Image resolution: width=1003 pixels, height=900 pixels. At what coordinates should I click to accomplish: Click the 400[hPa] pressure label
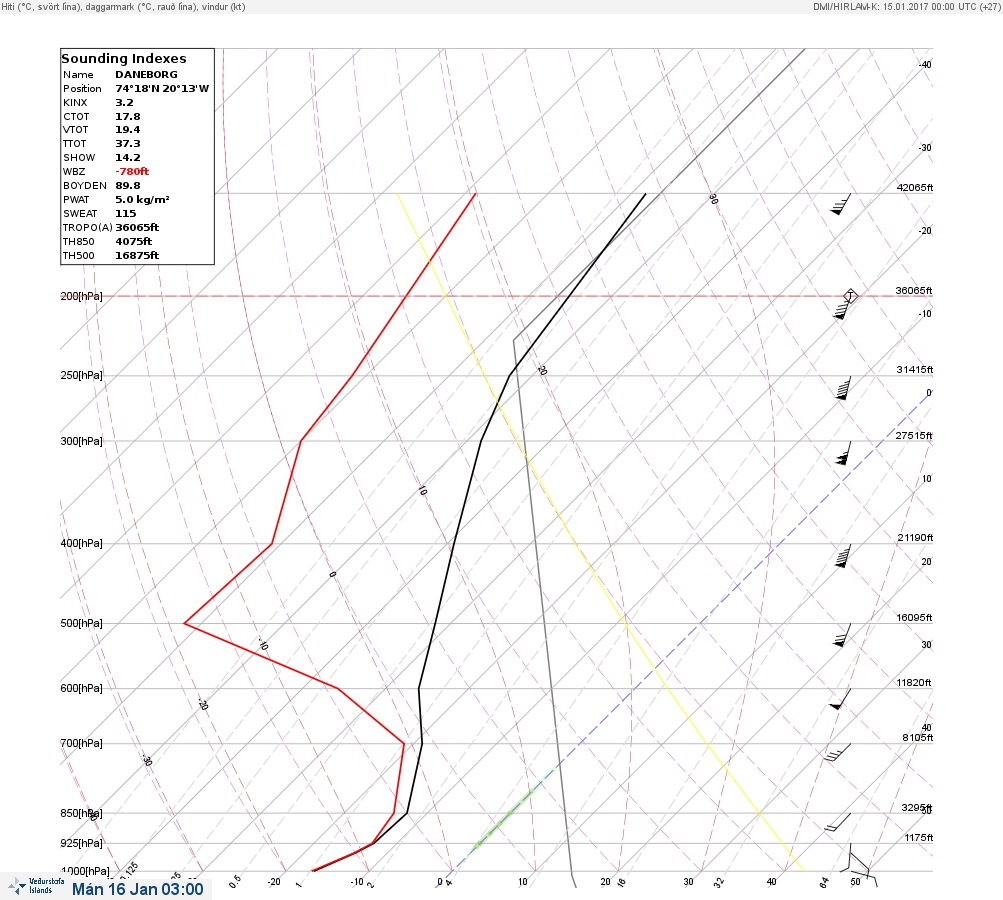point(81,543)
